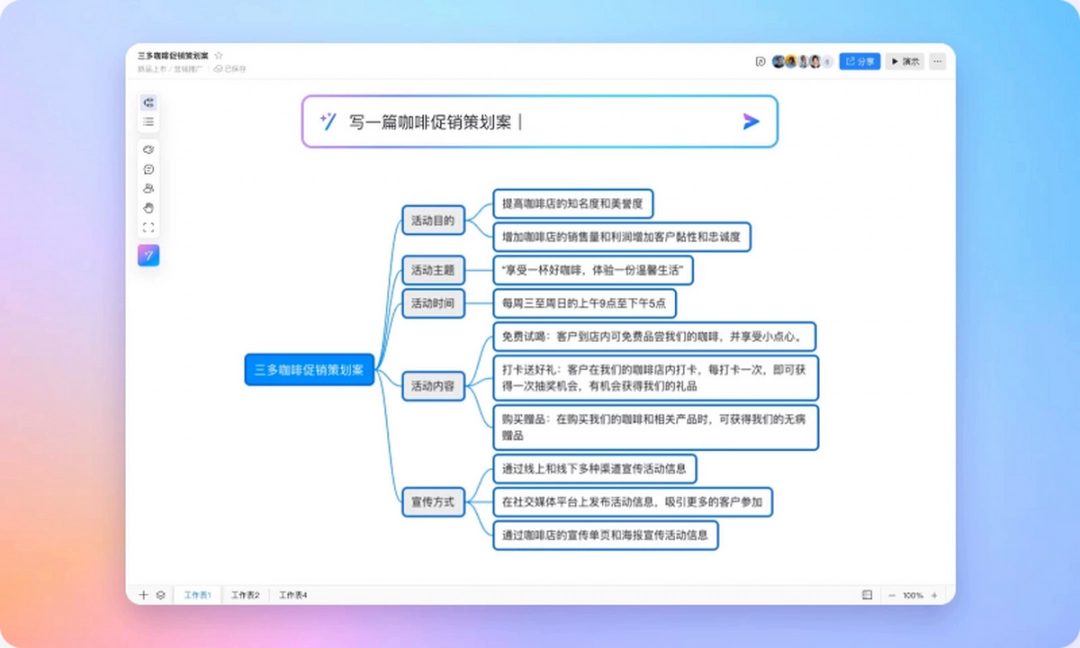The height and width of the screenshot is (648, 1080).
Task: Select the AI assistant icon in sidebar
Action: click(x=148, y=255)
